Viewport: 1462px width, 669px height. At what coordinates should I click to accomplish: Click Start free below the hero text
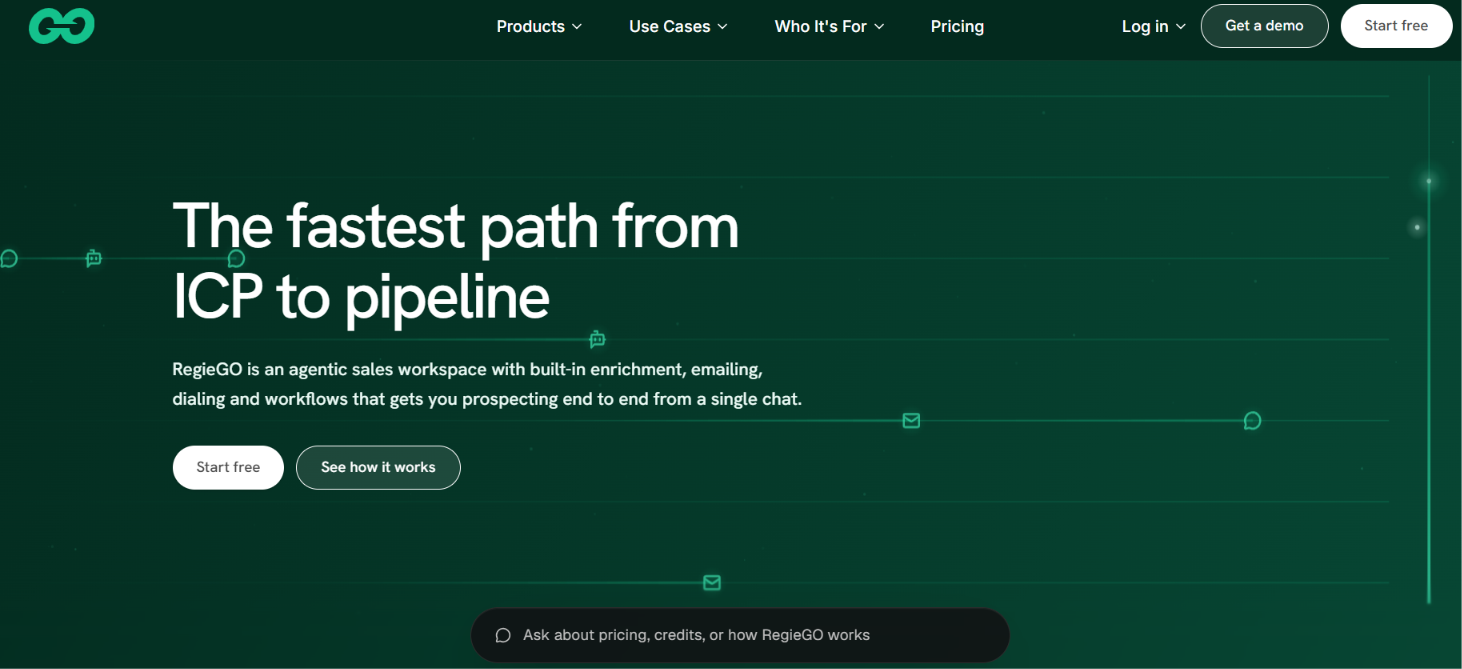coord(228,467)
